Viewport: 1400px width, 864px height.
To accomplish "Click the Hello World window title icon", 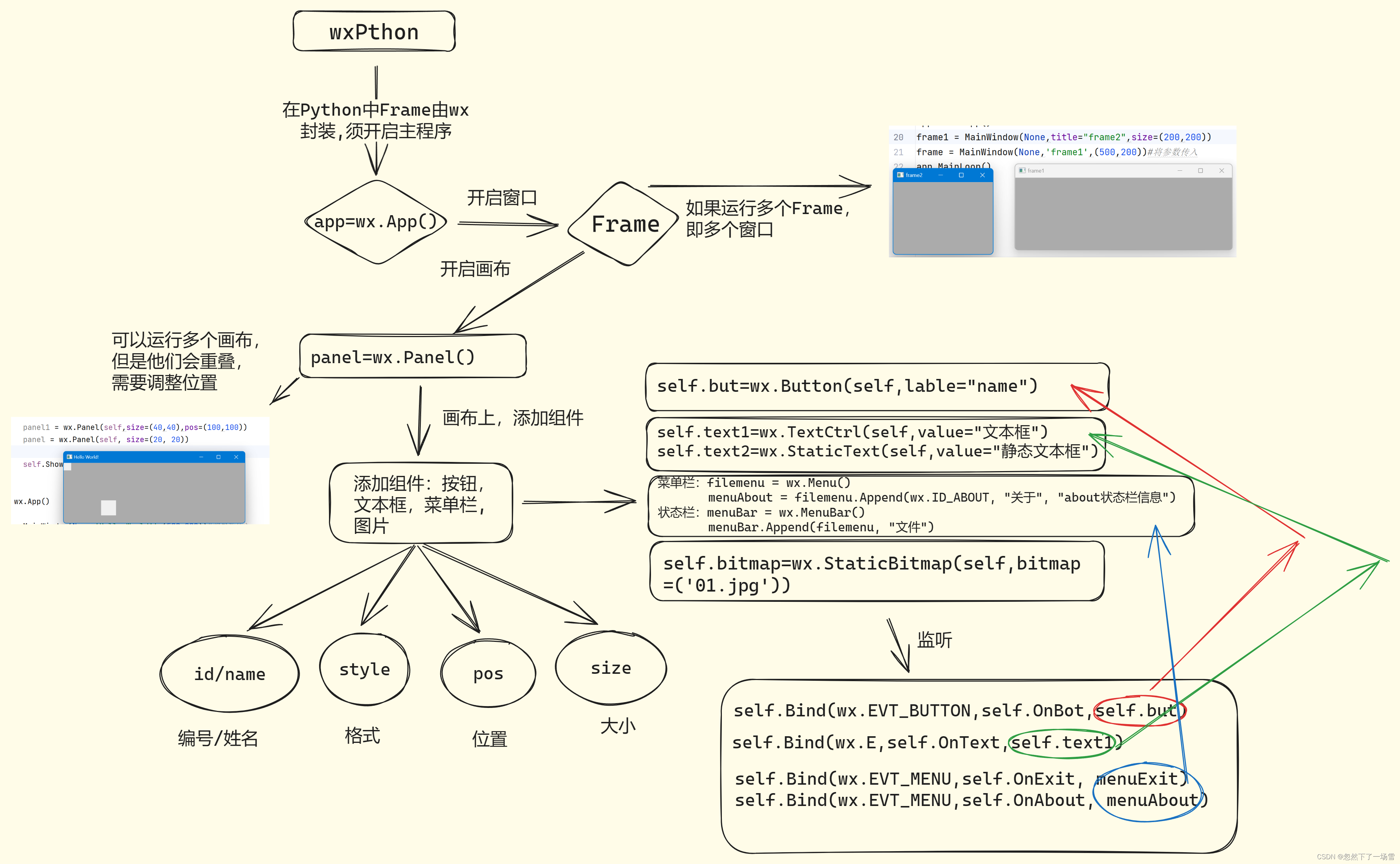I will pos(70,457).
